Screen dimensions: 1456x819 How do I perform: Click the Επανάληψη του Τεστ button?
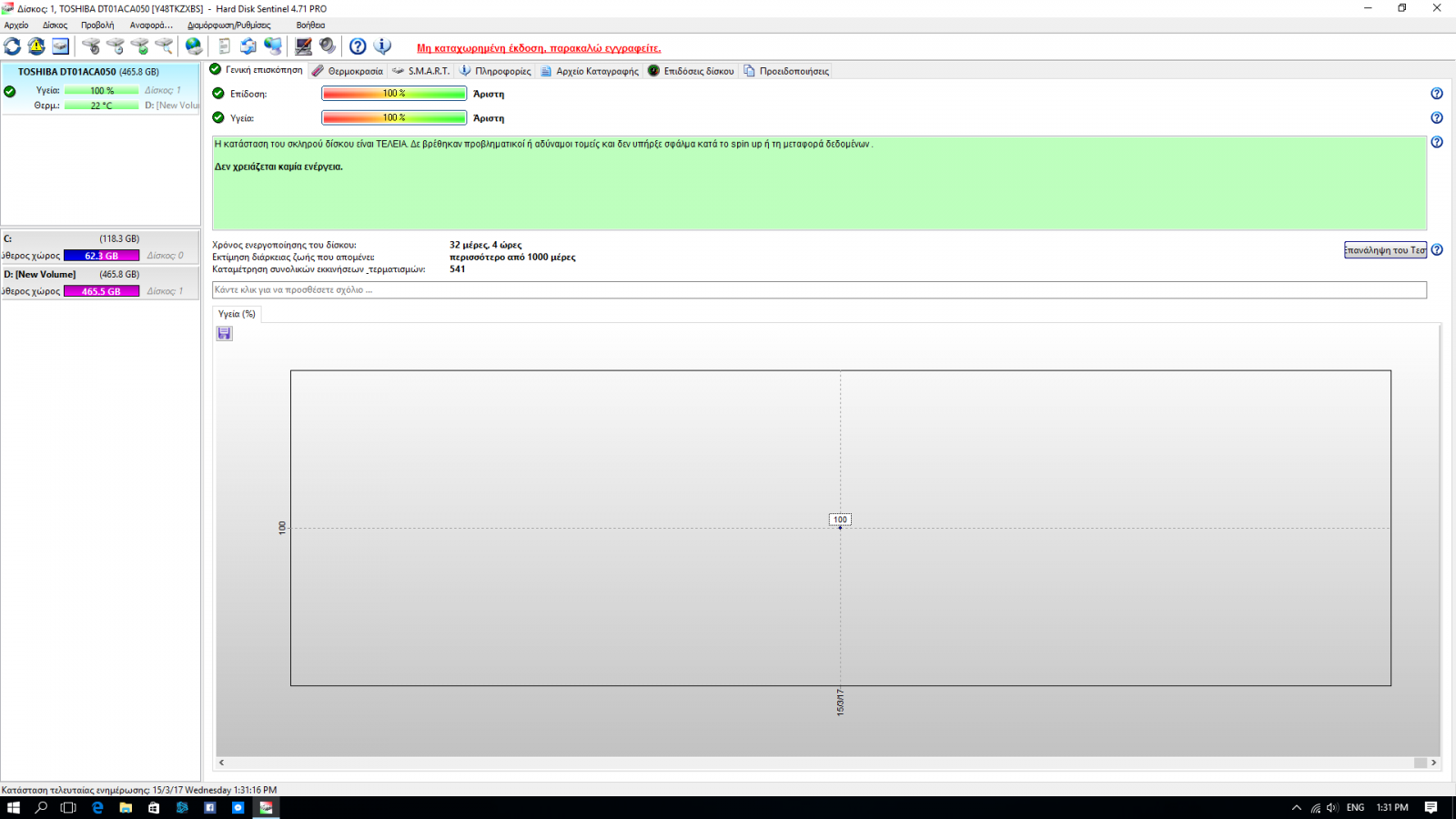click(x=1385, y=250)
